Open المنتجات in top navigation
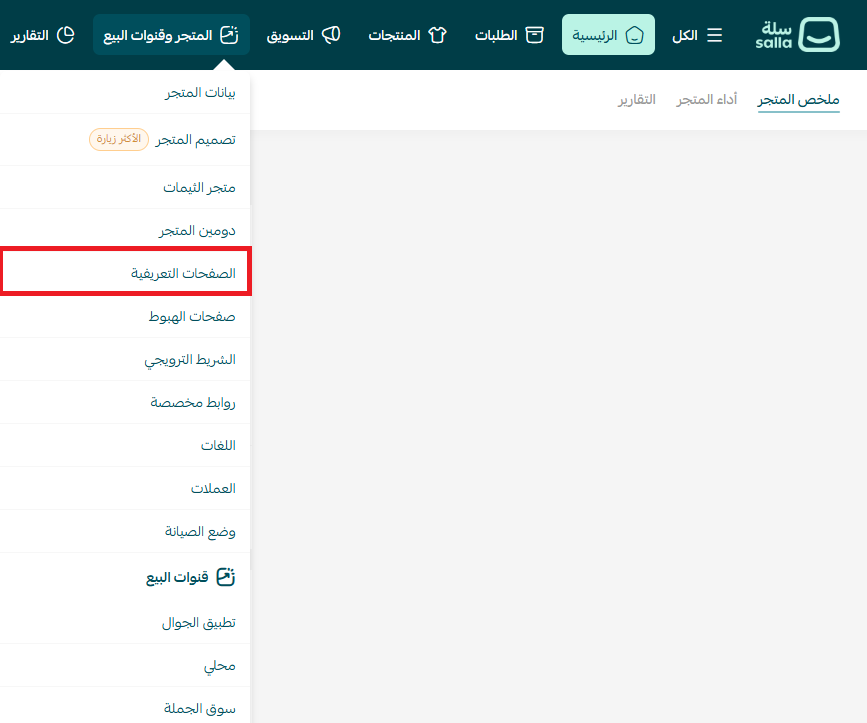 pyautogui.click(x=408, y=35)
